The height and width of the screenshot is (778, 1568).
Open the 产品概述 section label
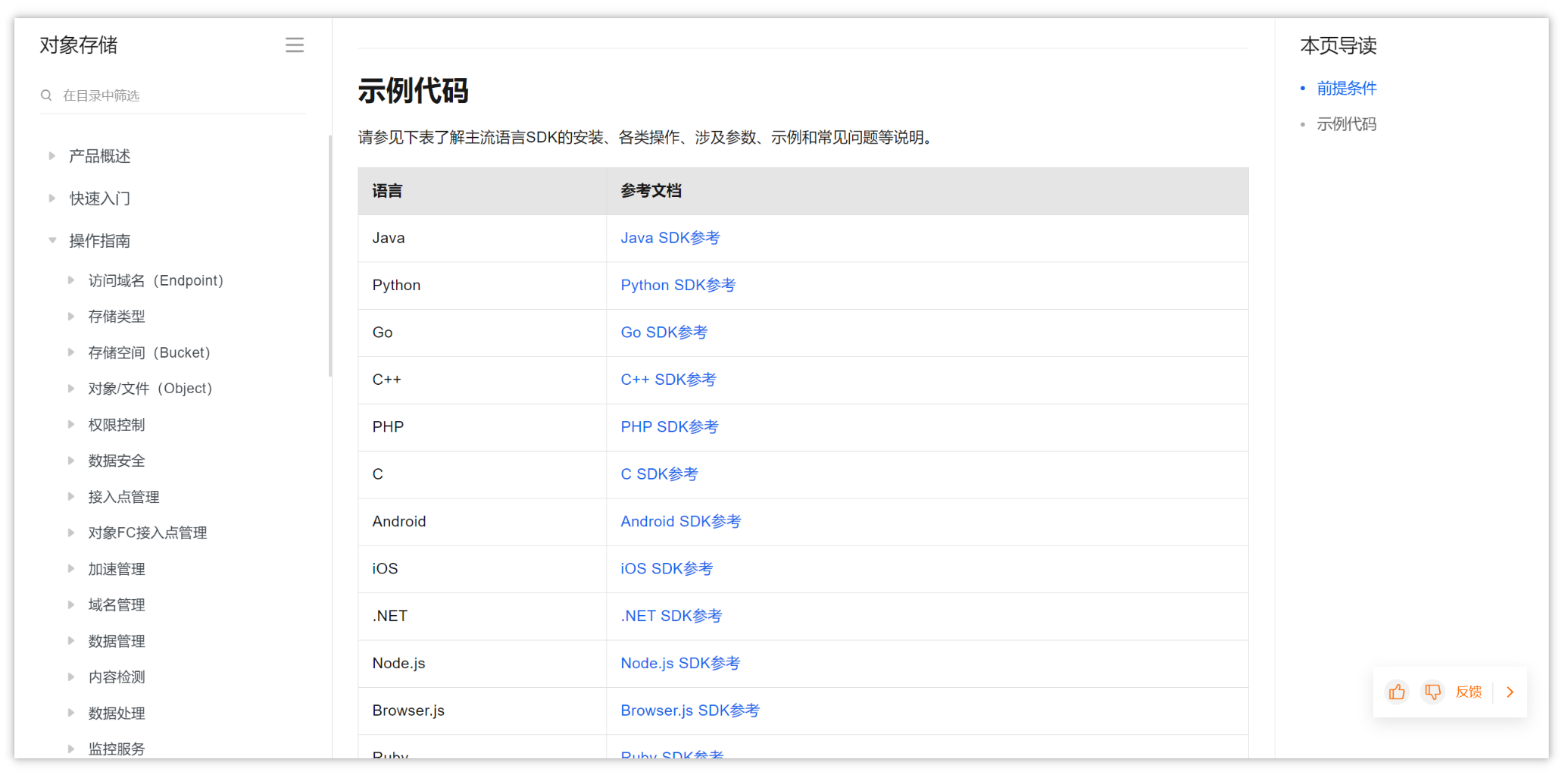(100, 156)
